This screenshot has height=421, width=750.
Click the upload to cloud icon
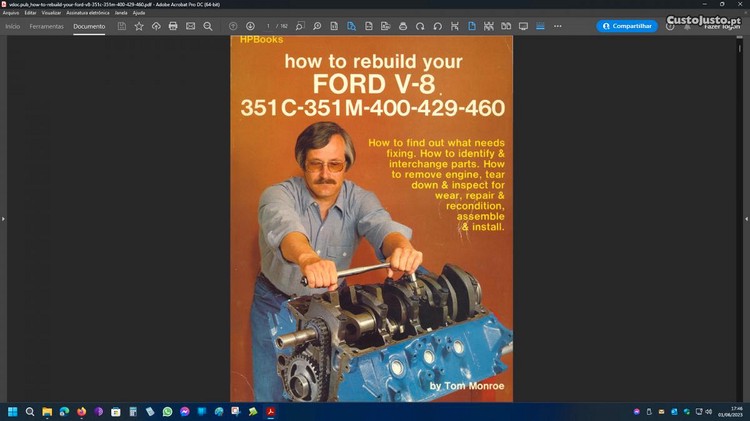(x=156, y=26)
